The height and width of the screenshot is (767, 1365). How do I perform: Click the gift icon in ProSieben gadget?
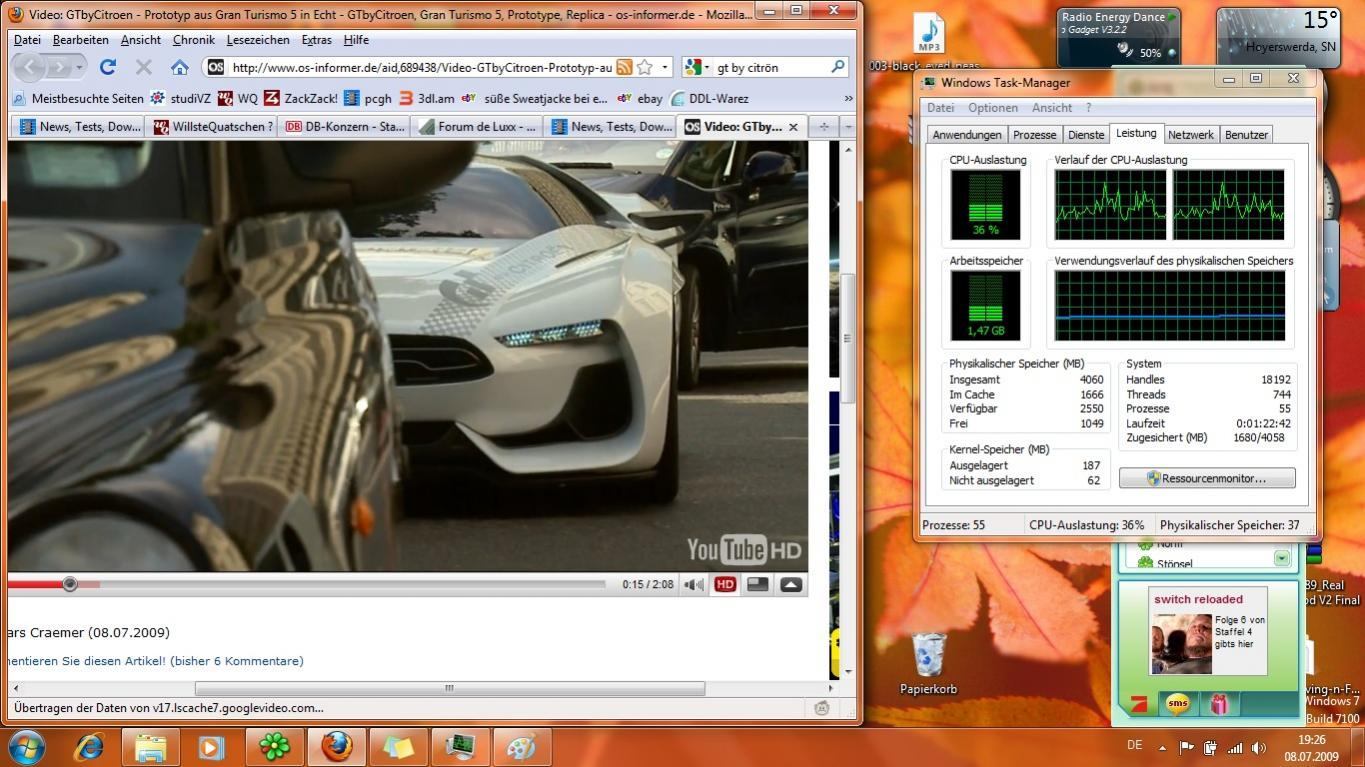(1219, 704)
